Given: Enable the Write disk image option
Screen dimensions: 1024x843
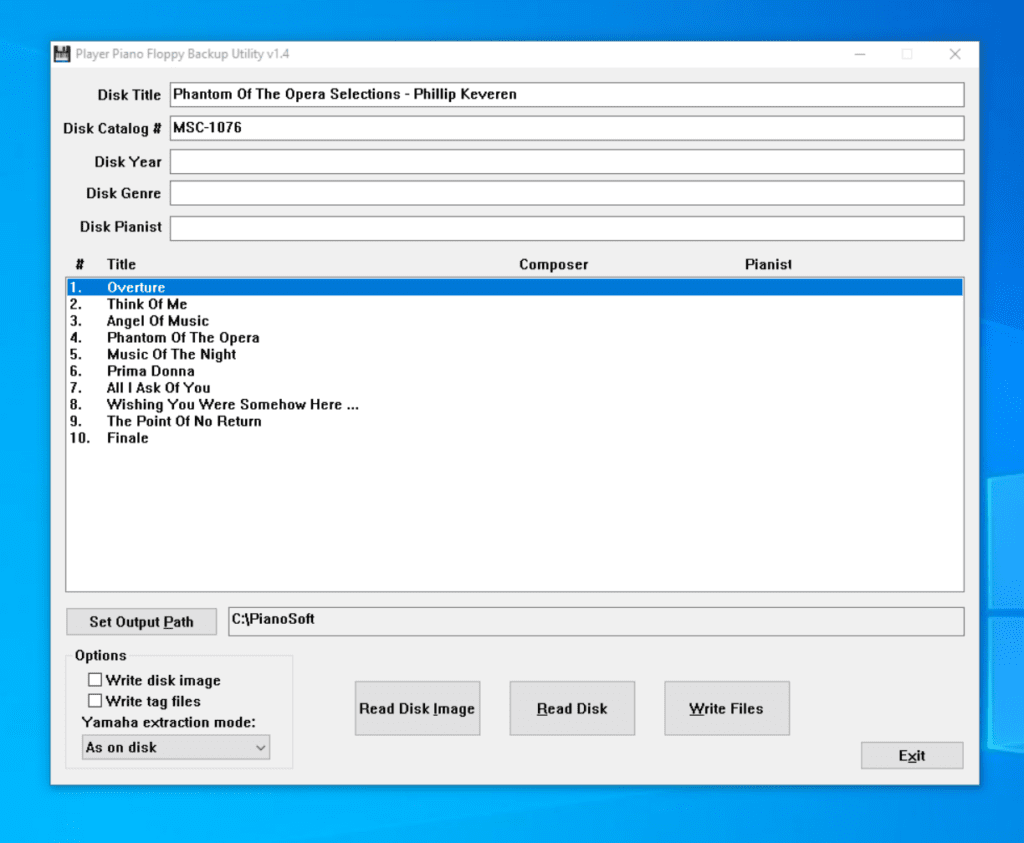Looking at the screenshot, I should coord(96,679).
